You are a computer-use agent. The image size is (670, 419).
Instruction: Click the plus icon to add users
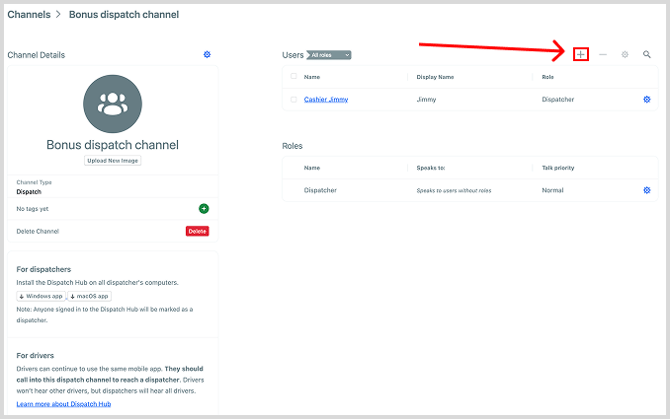[x=581, y=54]
